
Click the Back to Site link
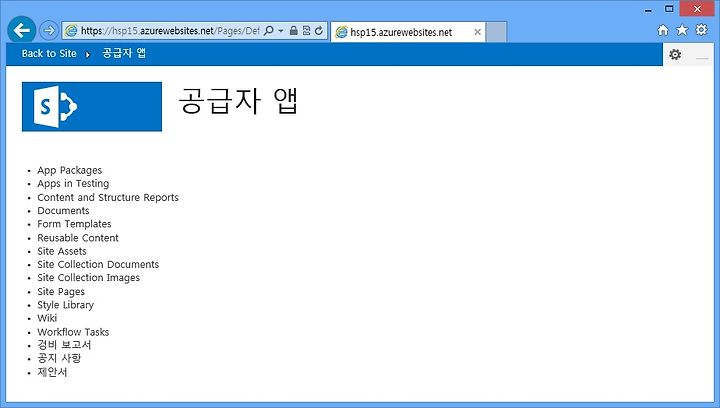49,53
